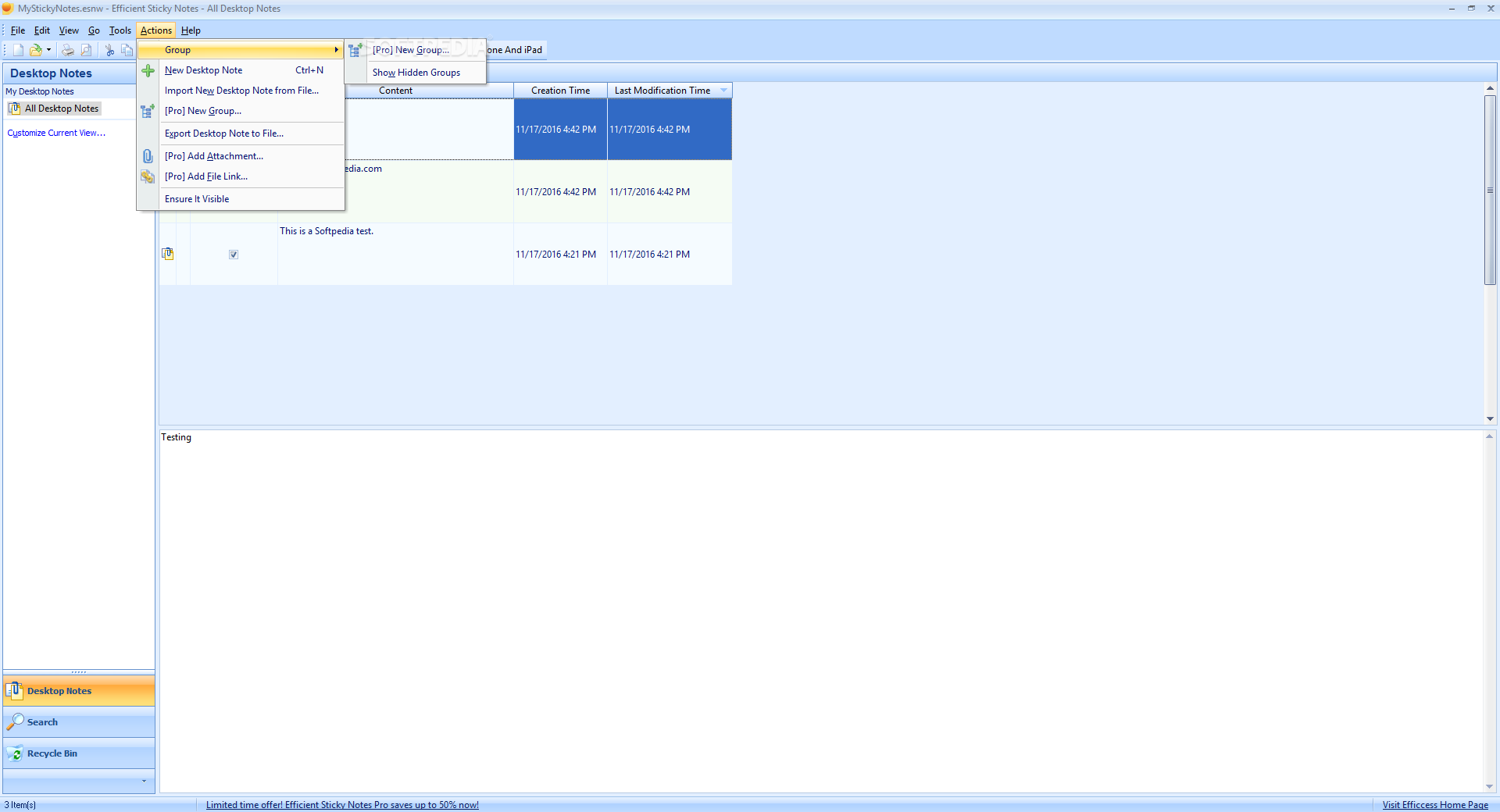1500x812 pixels.
Task: Click the Open file toolbar icon
Action: (36, 50)
